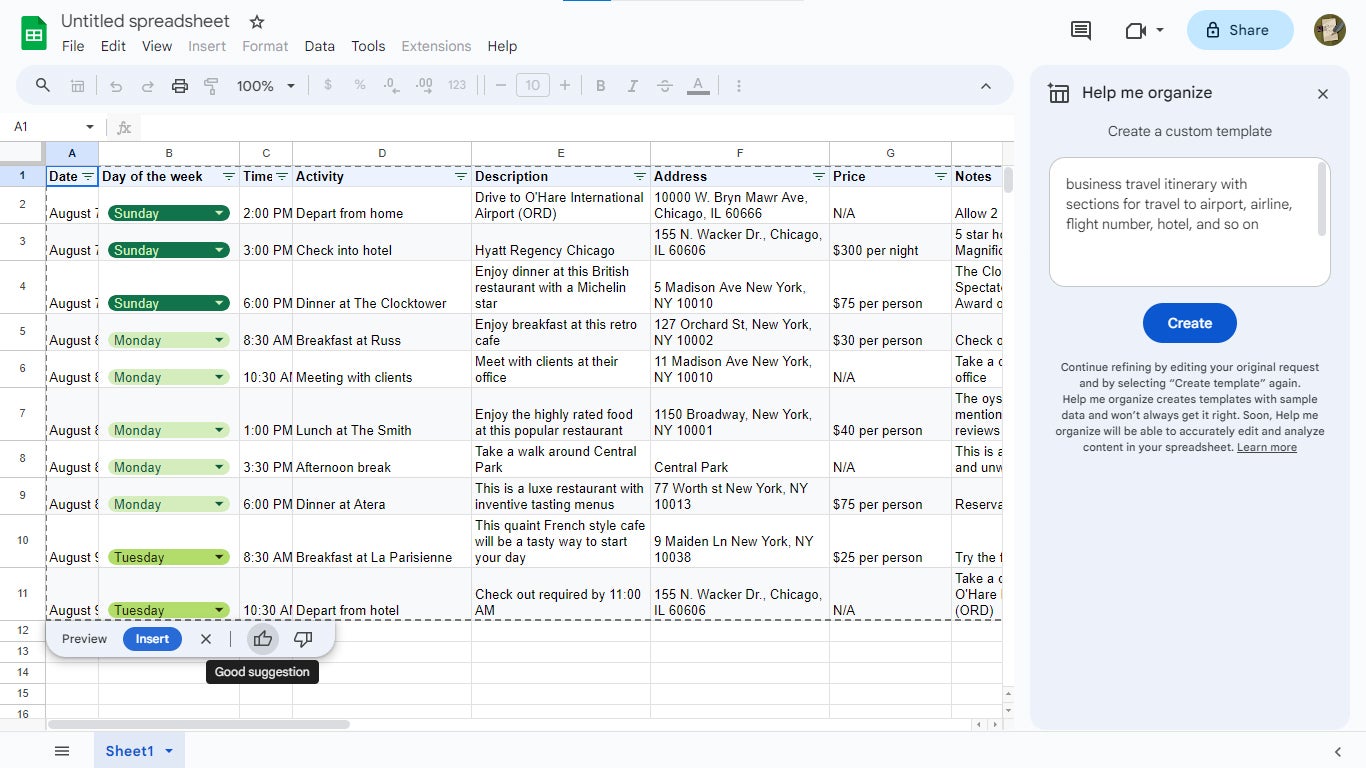1366x768 pixels.
Task: Select the Dinner at Atera cell
Action: (x=382, y=496)
